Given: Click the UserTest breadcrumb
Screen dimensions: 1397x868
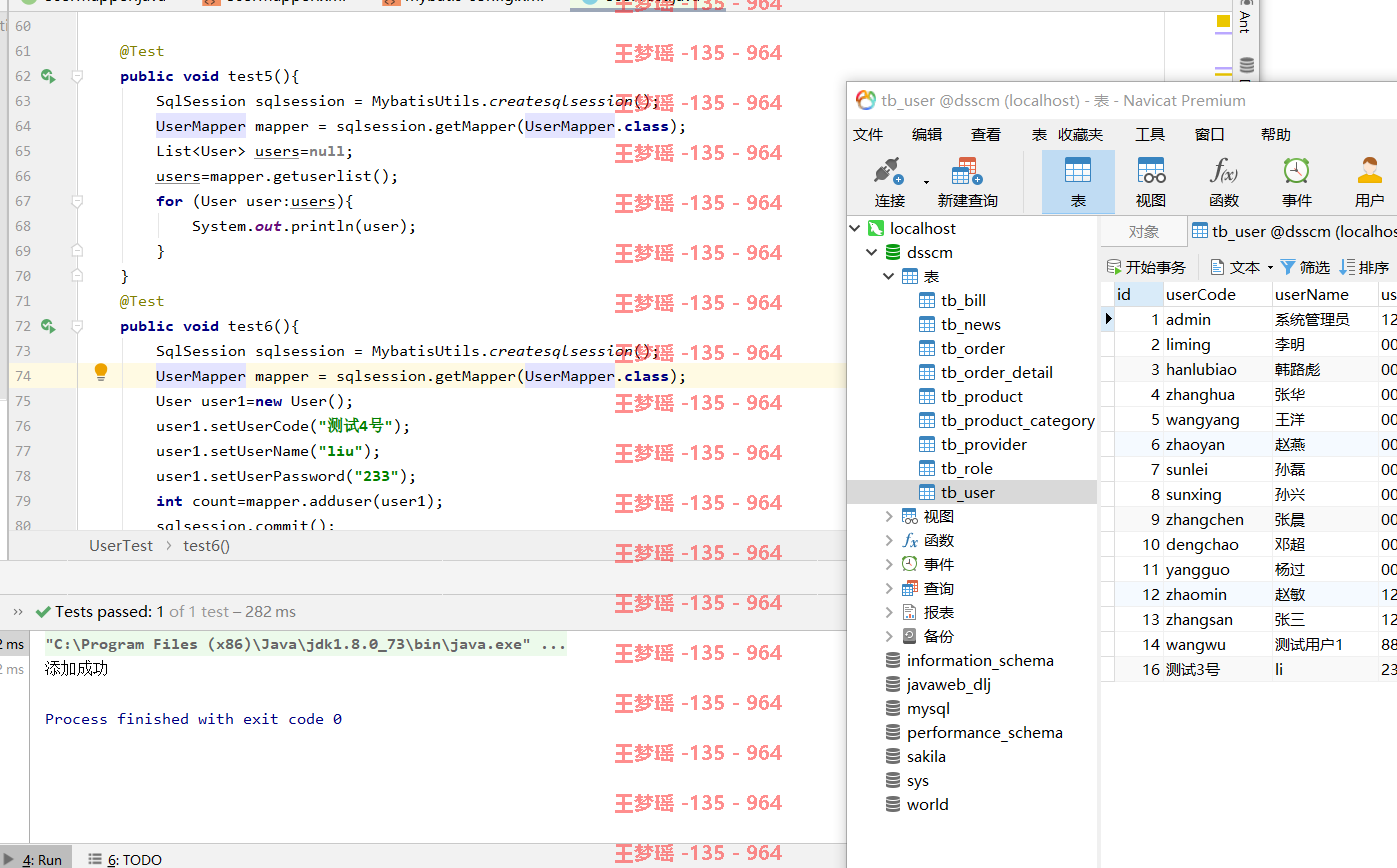Looking at the screenshot, I should pos(121,545).
